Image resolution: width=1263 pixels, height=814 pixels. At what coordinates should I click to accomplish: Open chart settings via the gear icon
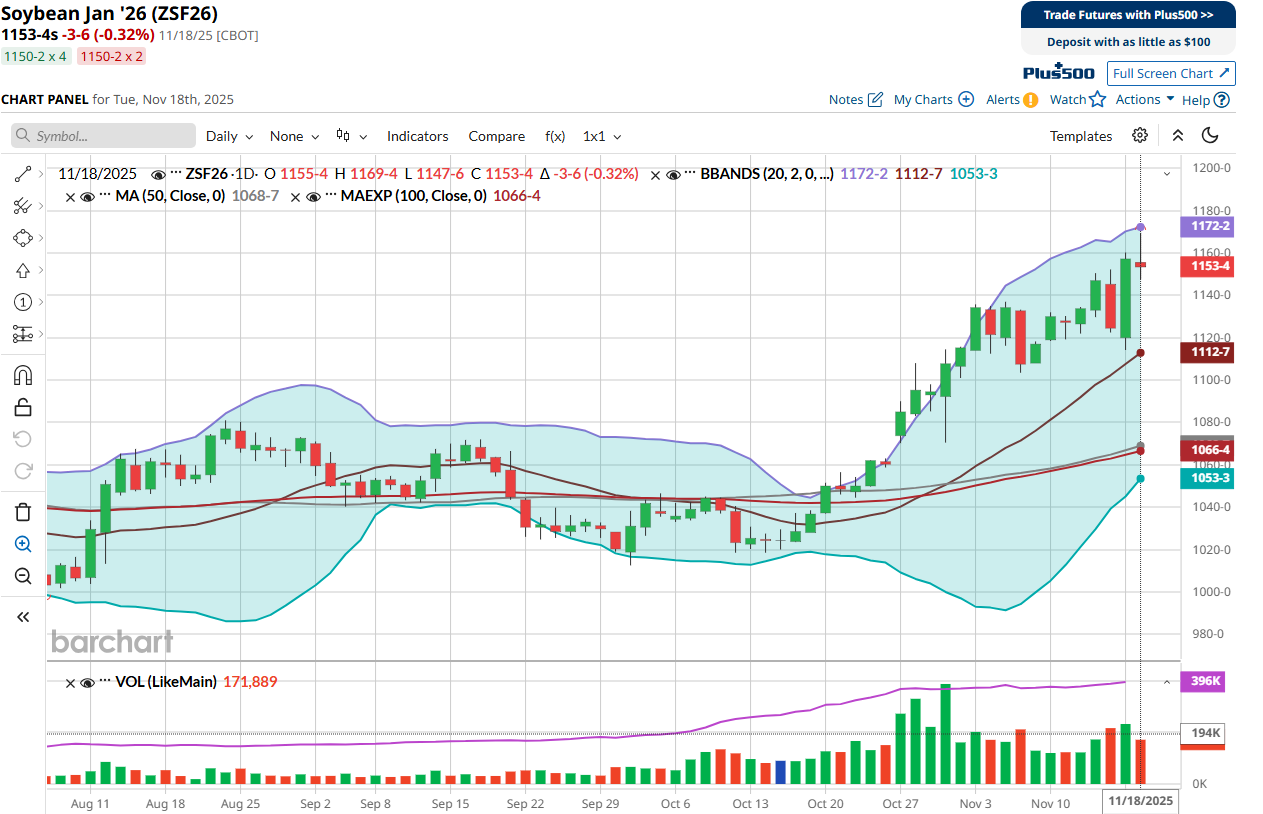(x=1140, y=135)
